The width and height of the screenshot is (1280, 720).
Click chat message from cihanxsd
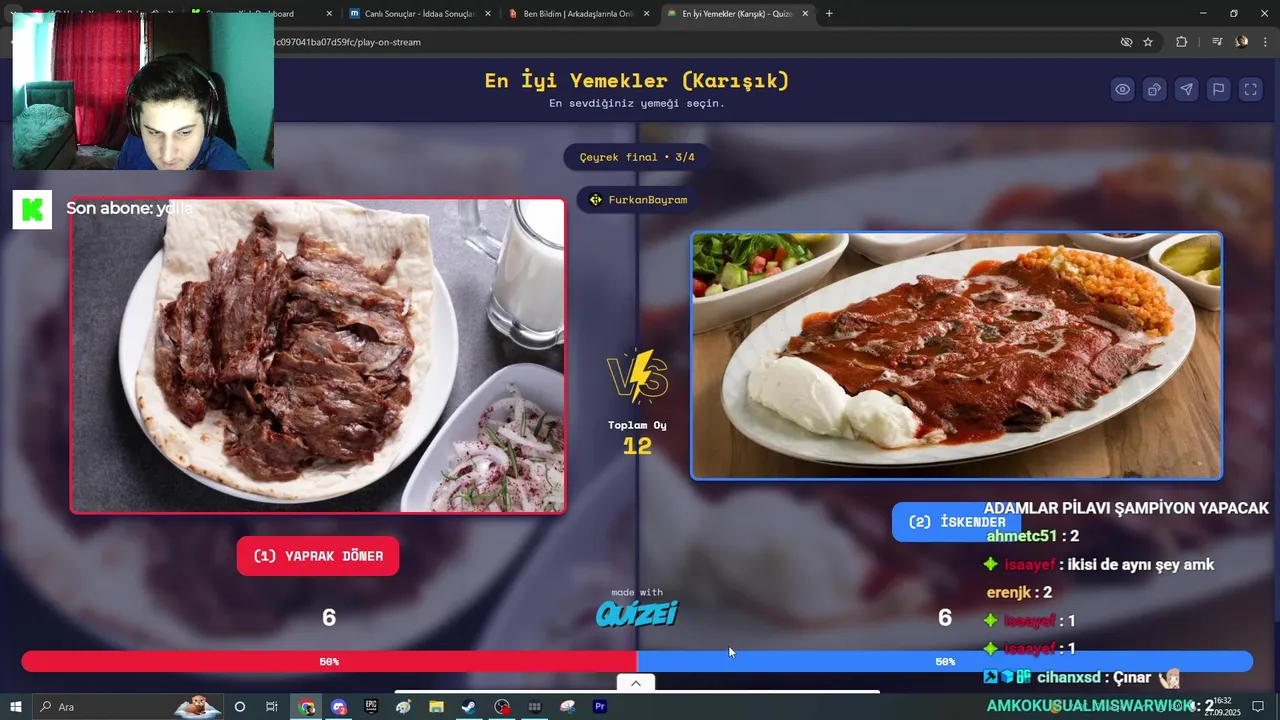[1082, 677]
